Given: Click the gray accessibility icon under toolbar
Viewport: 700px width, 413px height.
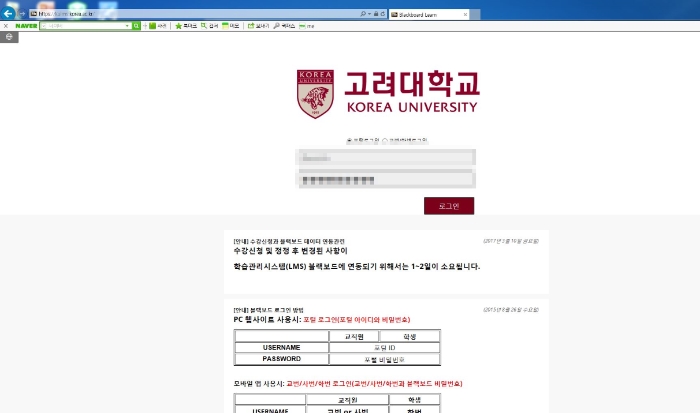Looking at the screenshot, I should 9,37.
